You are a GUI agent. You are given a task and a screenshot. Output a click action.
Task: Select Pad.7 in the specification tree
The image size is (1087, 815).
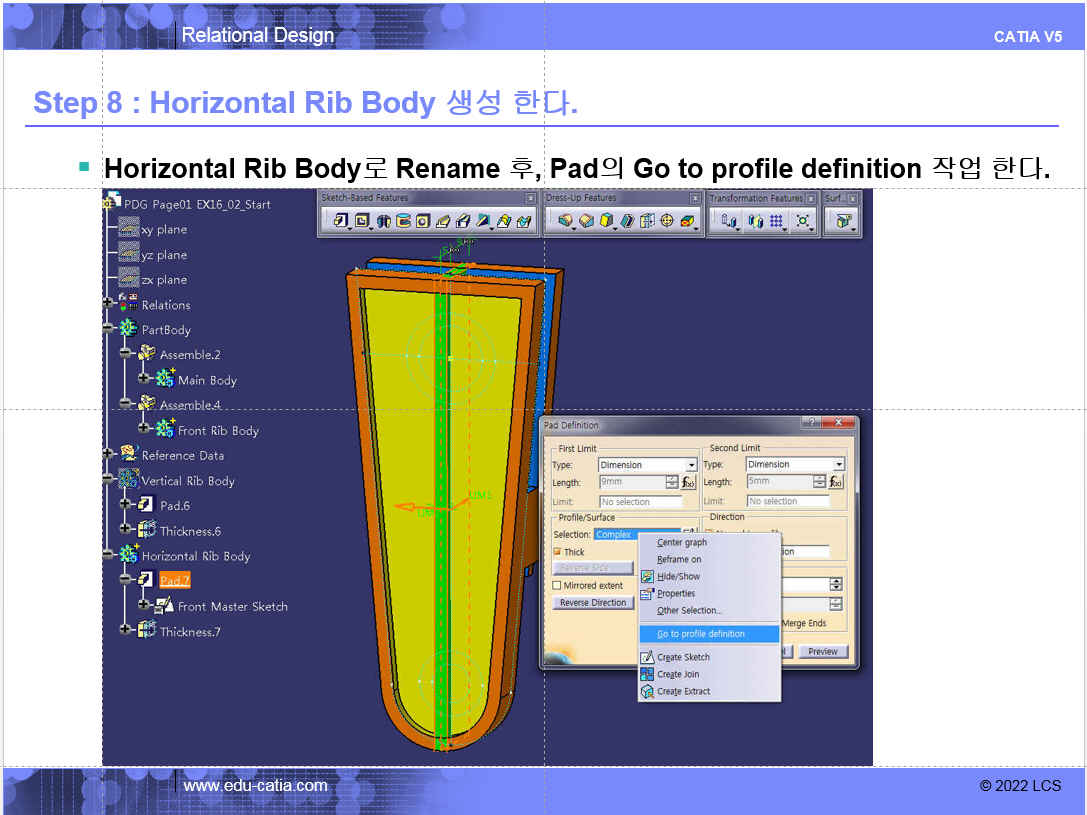[x=174, y=581]
